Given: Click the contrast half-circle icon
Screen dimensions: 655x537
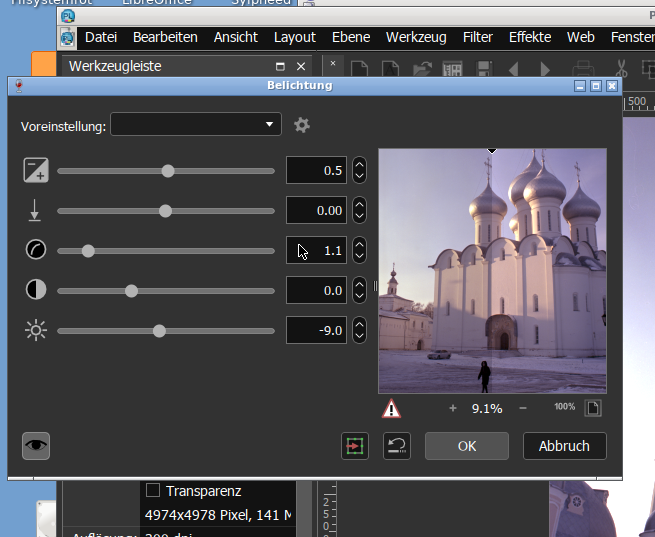Looking at the screenshot, I should click(36, 290).
